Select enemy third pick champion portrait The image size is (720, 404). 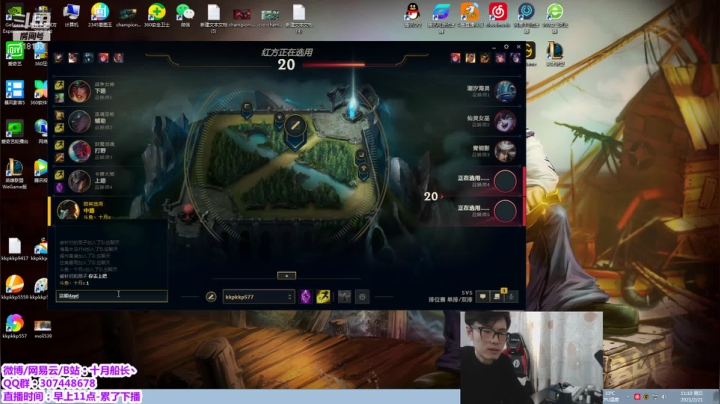(x=505, y=151)
